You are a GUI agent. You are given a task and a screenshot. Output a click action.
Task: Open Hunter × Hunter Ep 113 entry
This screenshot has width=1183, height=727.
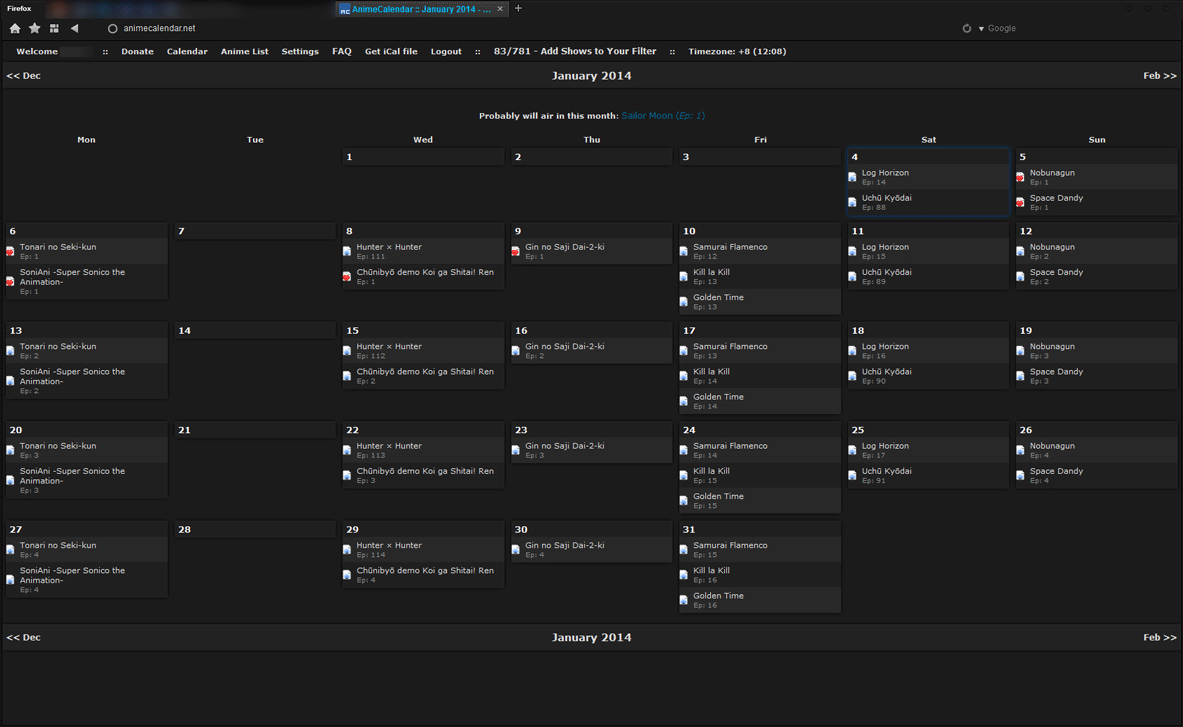[389, 446]
